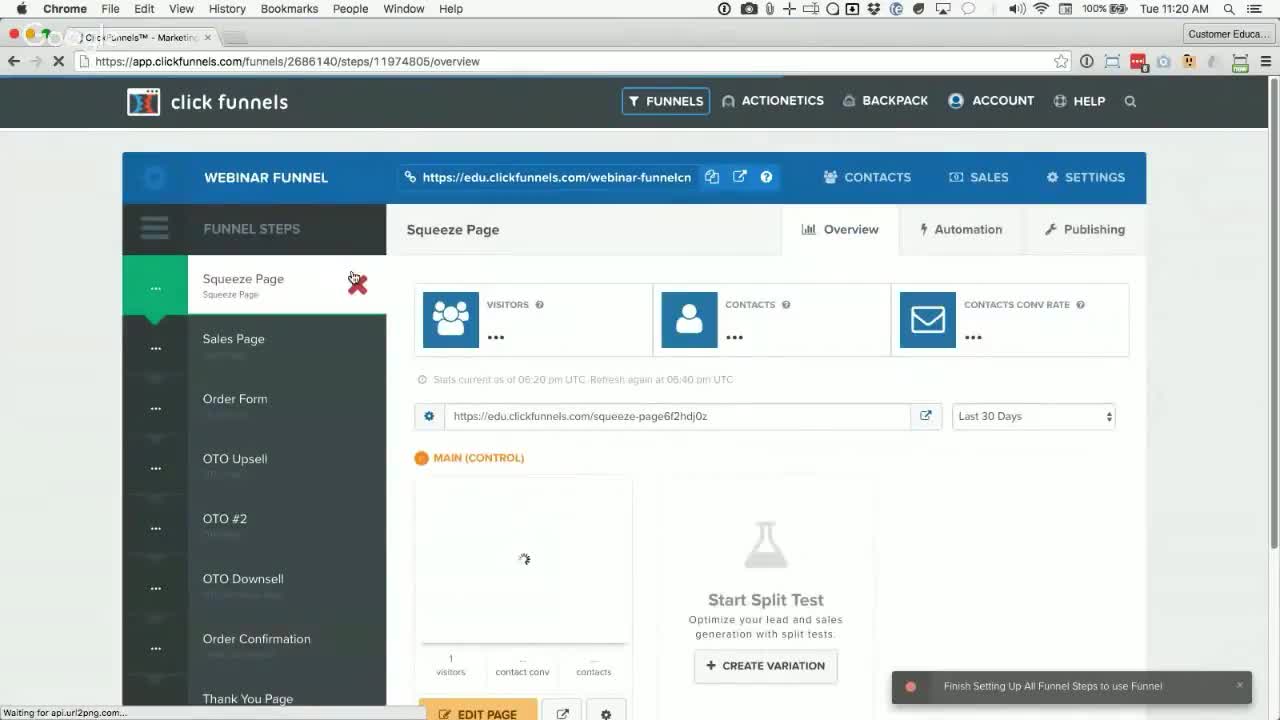This screenshot has width=1280, height=720.
Task: Open the Last 30 Days dropdown
Action: pos(1034,416)
